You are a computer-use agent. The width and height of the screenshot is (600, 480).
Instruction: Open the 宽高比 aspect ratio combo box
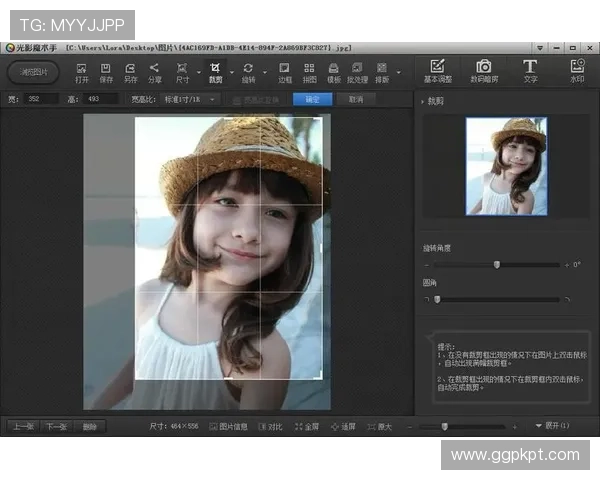[x=190, y=100]
